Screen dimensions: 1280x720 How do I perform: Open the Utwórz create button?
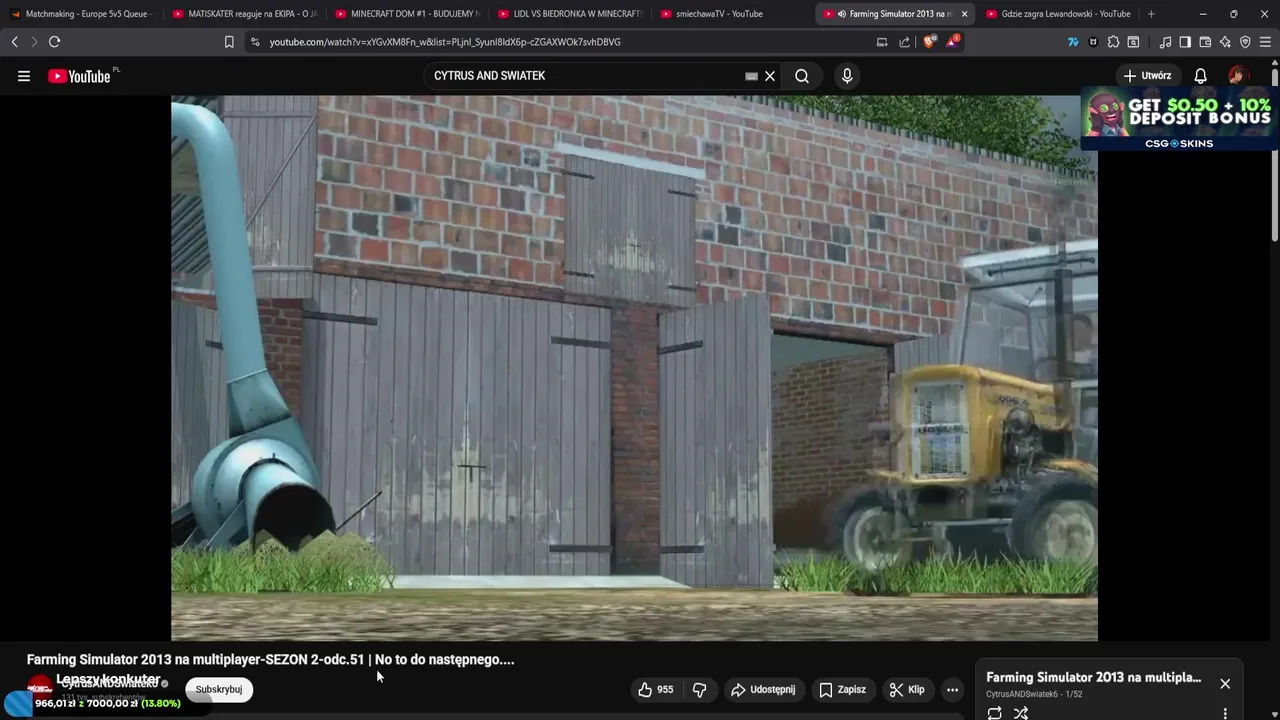tap(1147, 76)
